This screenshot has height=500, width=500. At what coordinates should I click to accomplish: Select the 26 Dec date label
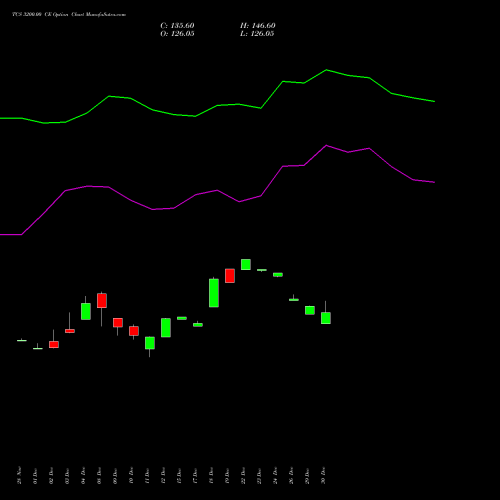click(x=291, y=475)
